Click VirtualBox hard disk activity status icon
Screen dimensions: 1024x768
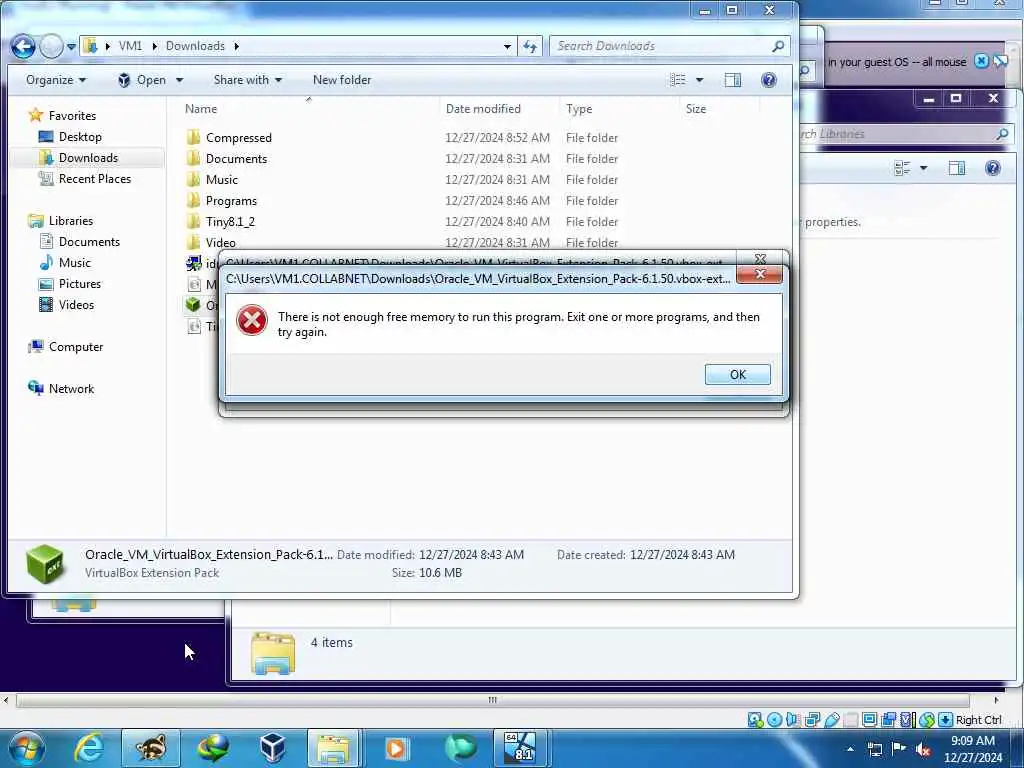(x=756, y=720)
